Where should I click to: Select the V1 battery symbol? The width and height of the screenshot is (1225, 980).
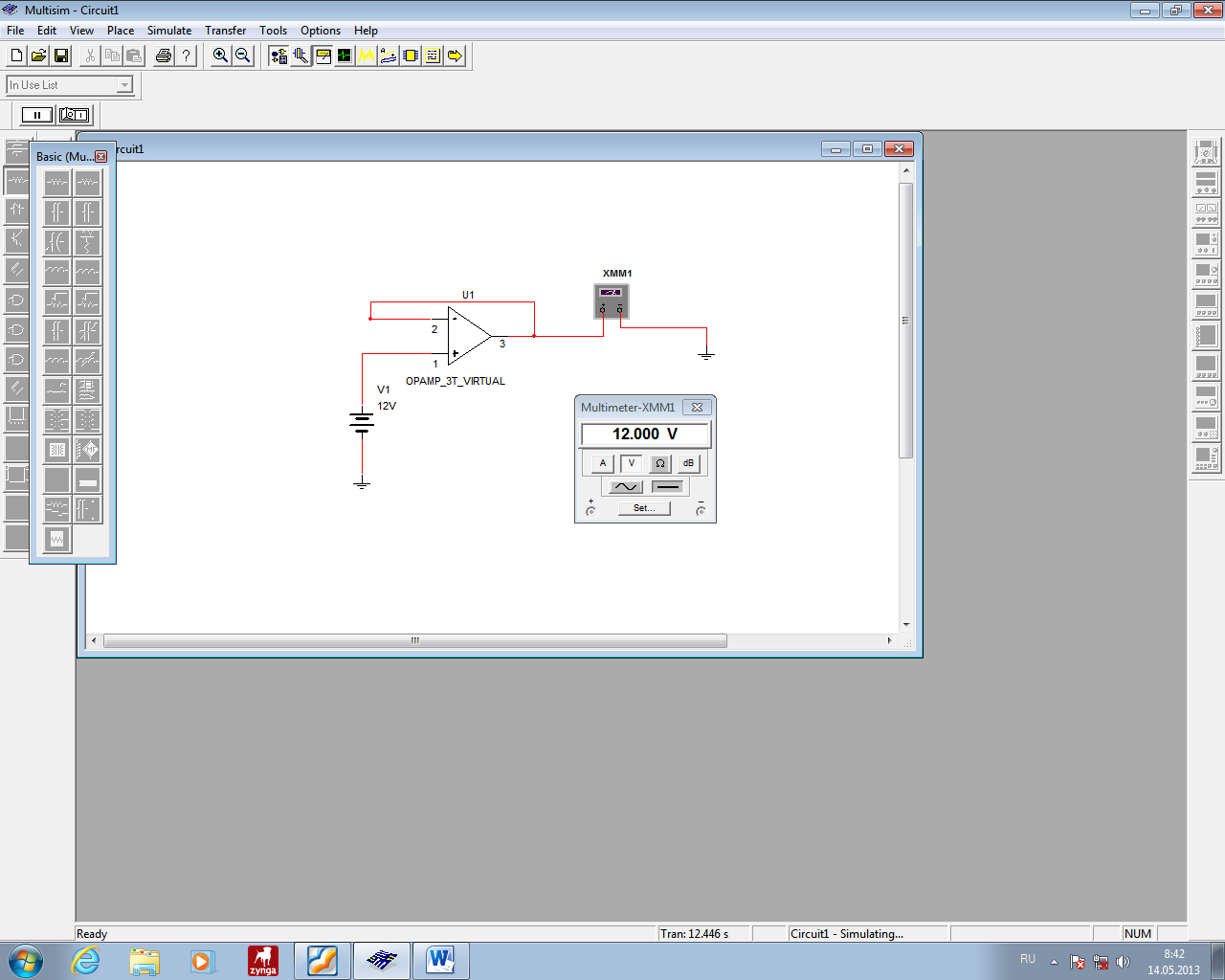click(362, 422)
